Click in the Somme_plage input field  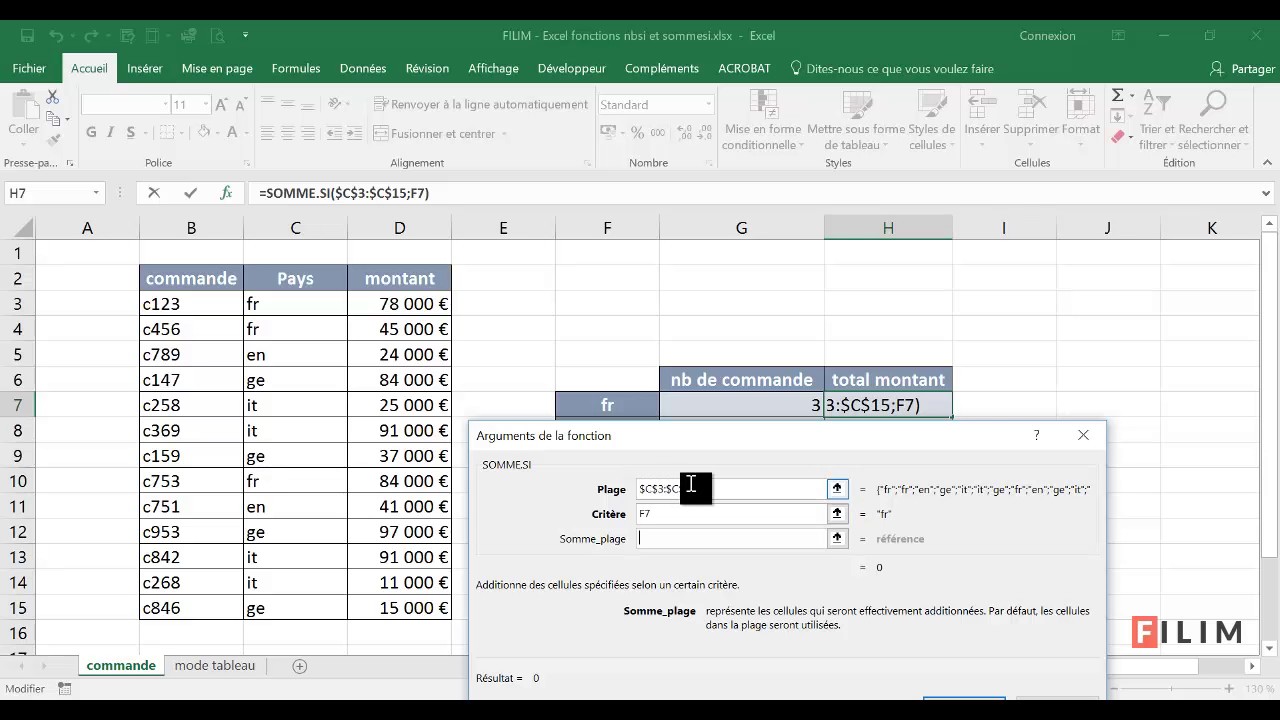(x=731, y=538)
